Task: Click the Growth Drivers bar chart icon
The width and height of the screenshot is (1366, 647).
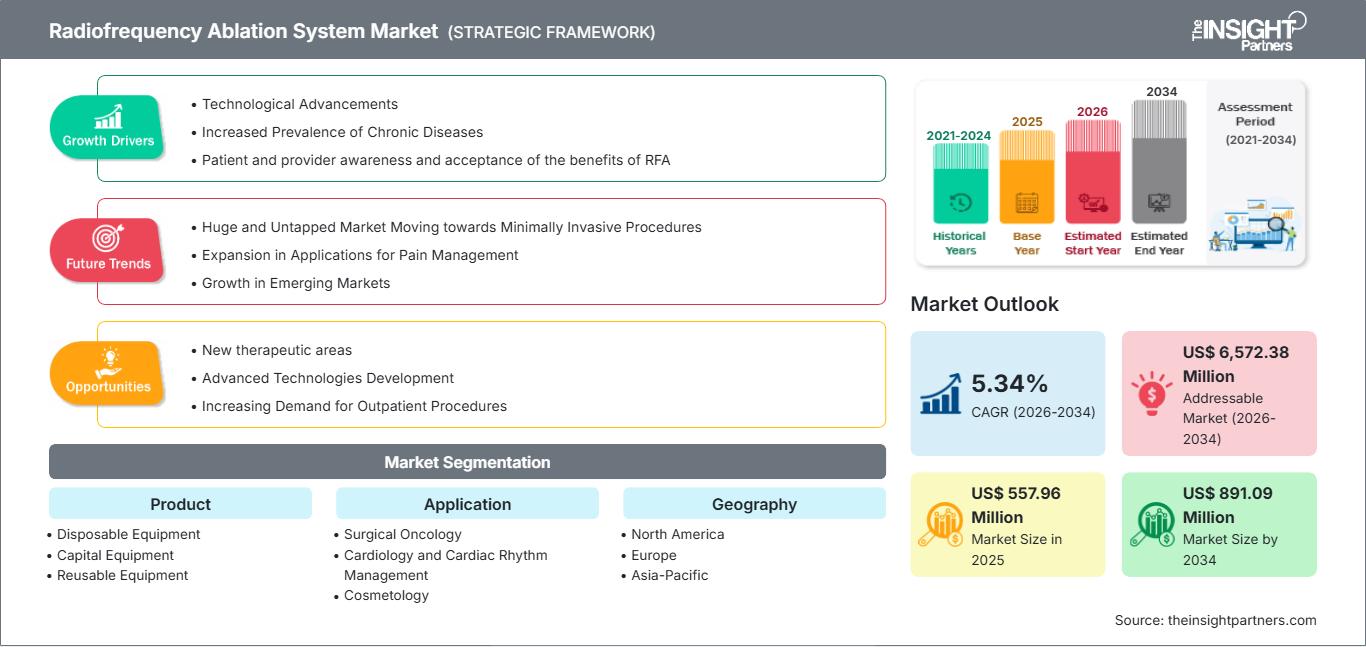Action: pos(108,116)
